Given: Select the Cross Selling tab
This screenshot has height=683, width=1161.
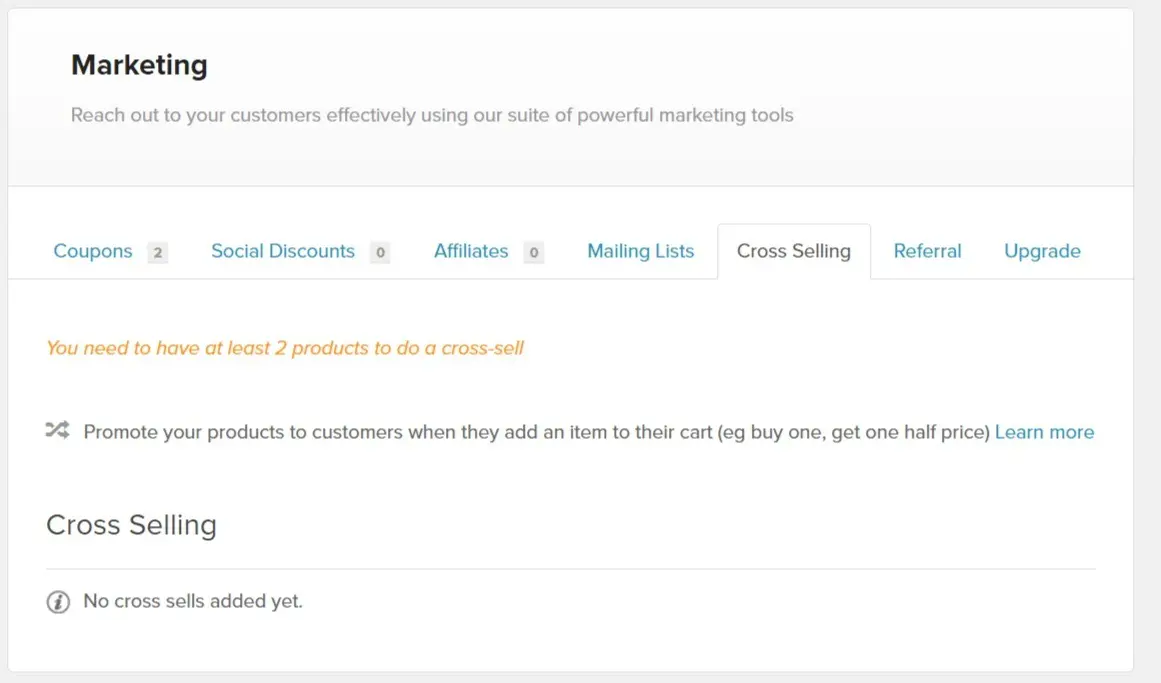Looking at the screenshot, I should (794, 251).
